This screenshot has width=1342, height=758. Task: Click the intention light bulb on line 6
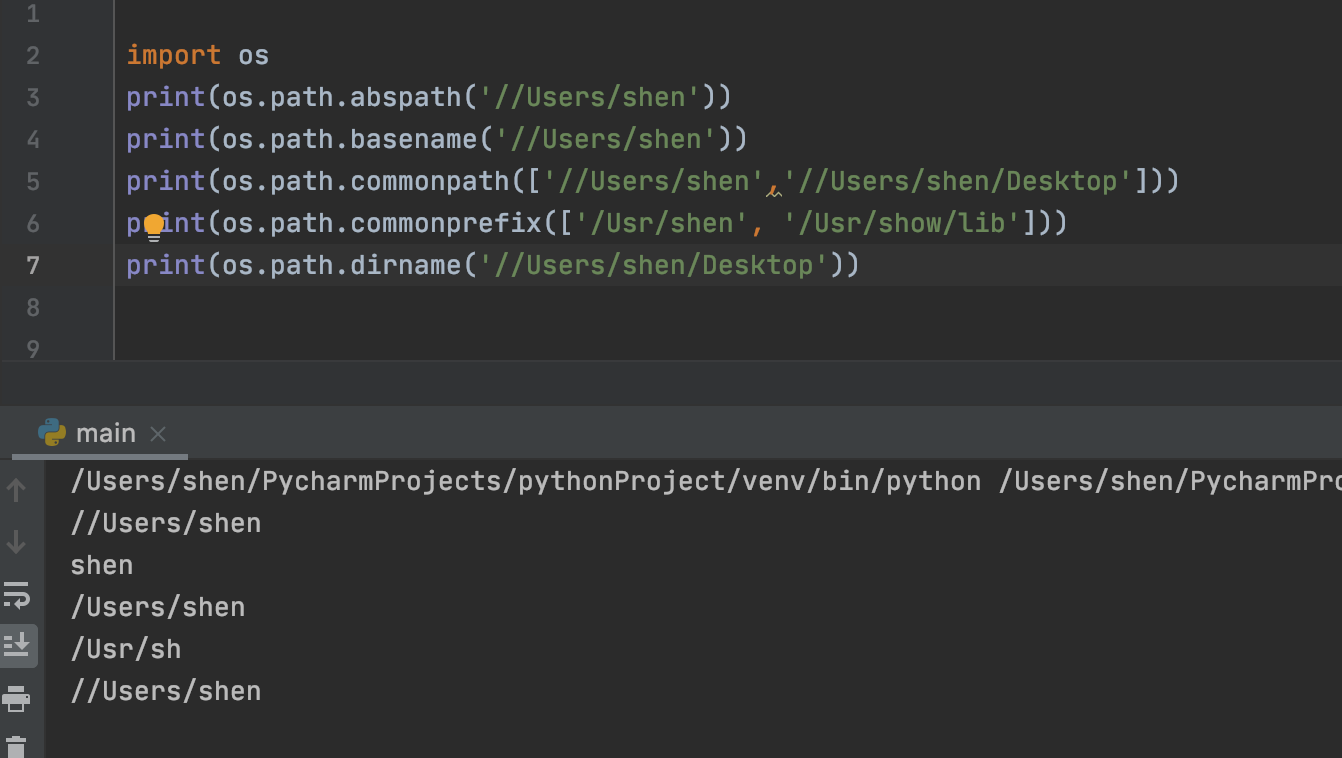pos(152,228)
